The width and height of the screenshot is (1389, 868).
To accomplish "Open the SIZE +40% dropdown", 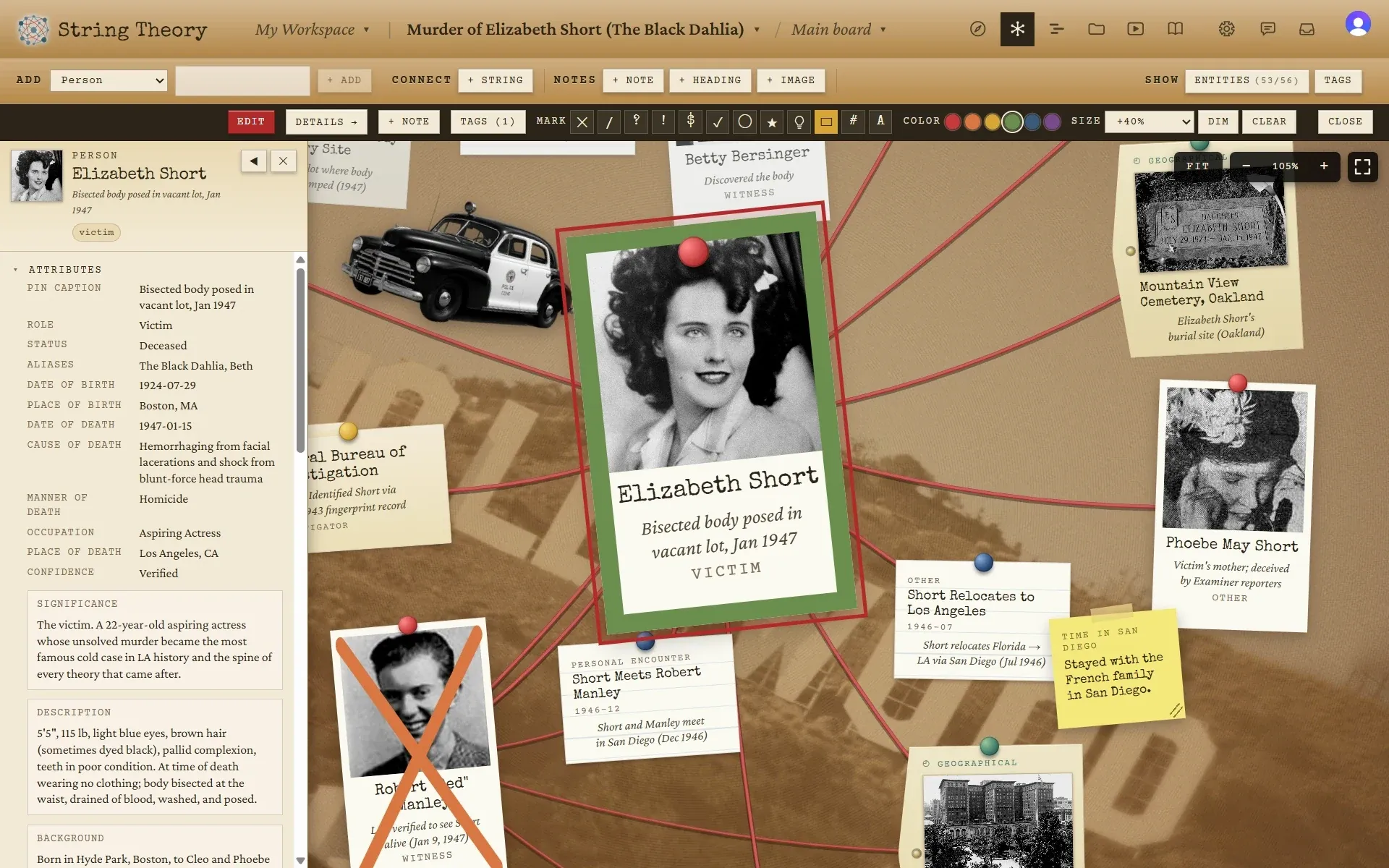I will tap(1150, 122).
